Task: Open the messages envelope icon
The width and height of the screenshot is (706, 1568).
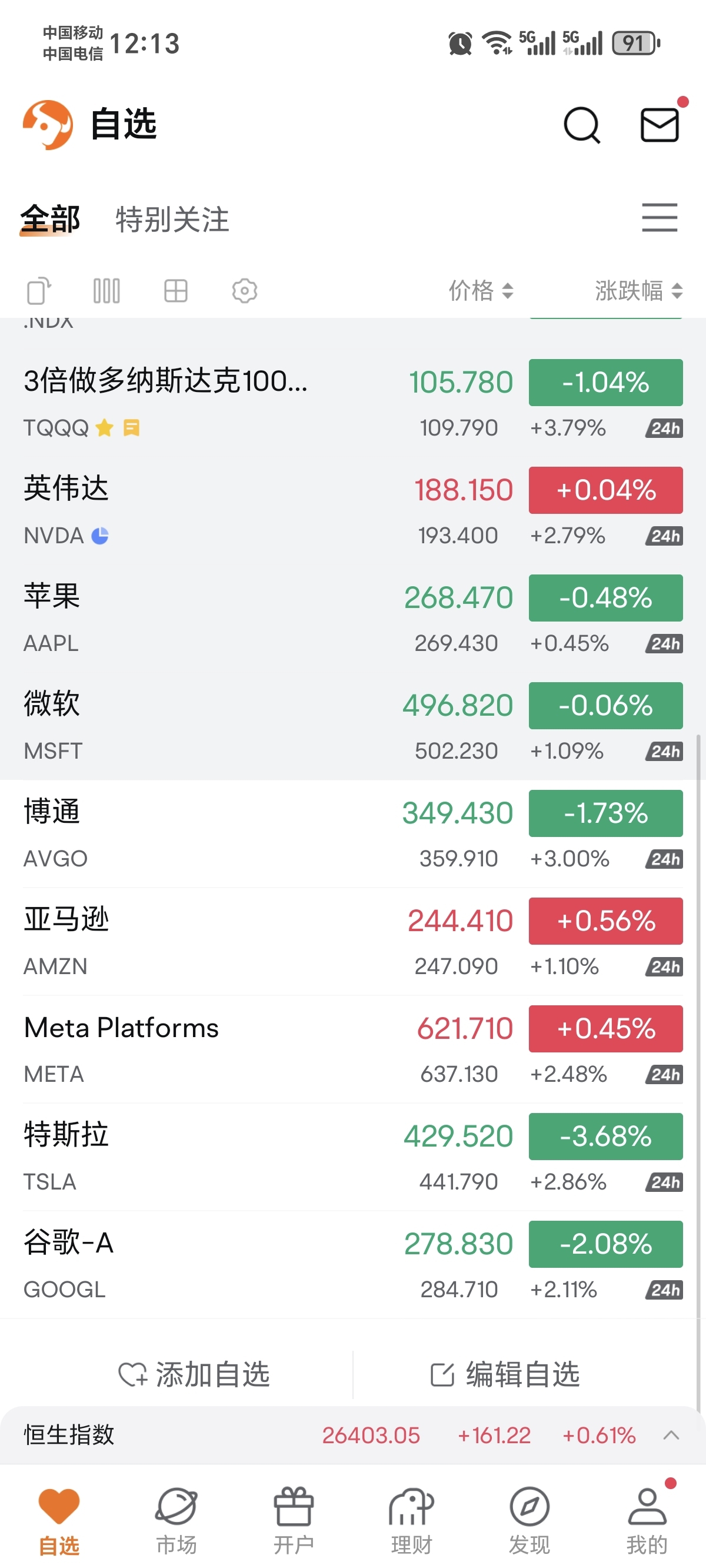Action: 660,125
